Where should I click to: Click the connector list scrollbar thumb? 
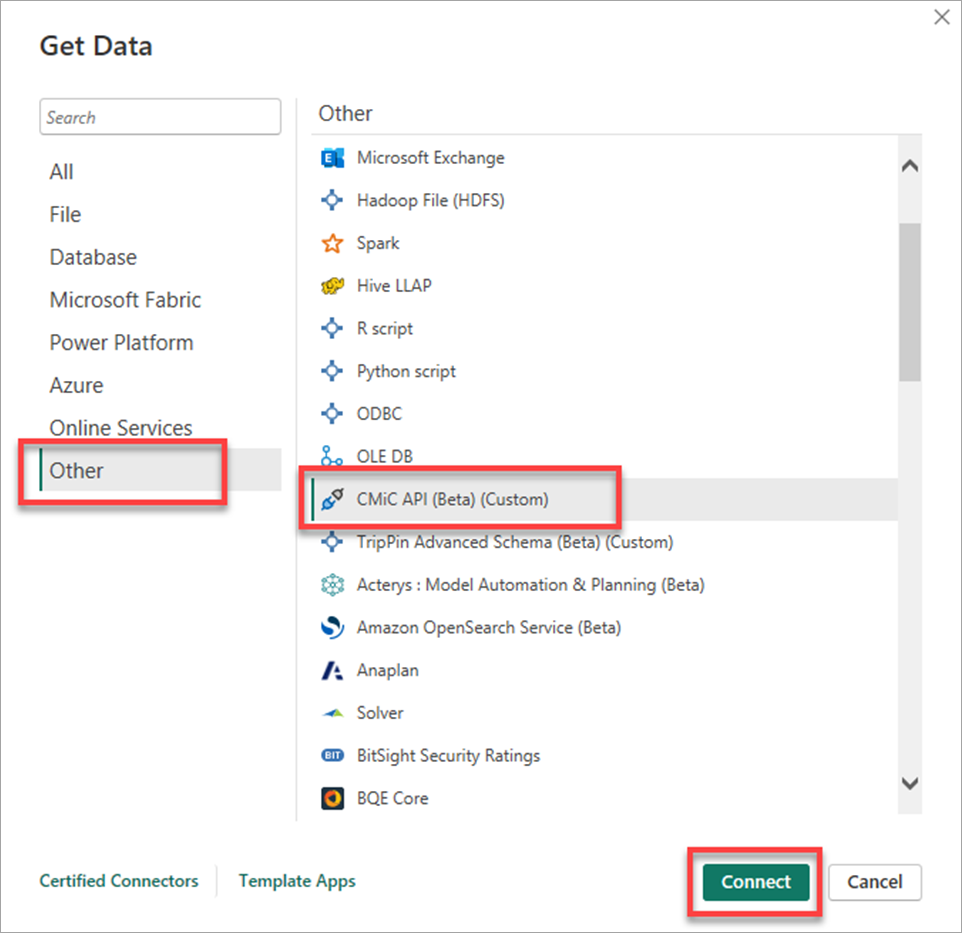pos(910,302)
